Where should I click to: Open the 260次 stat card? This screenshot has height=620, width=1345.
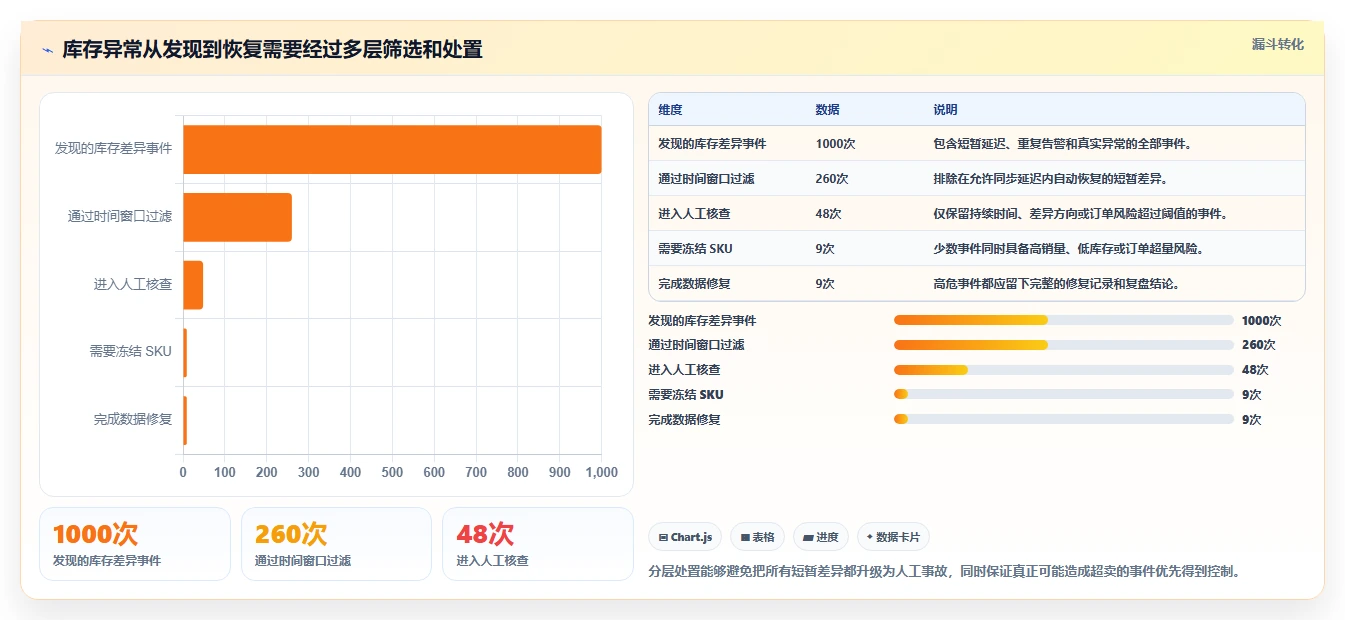pyautogui.click(x=336, y=544)
